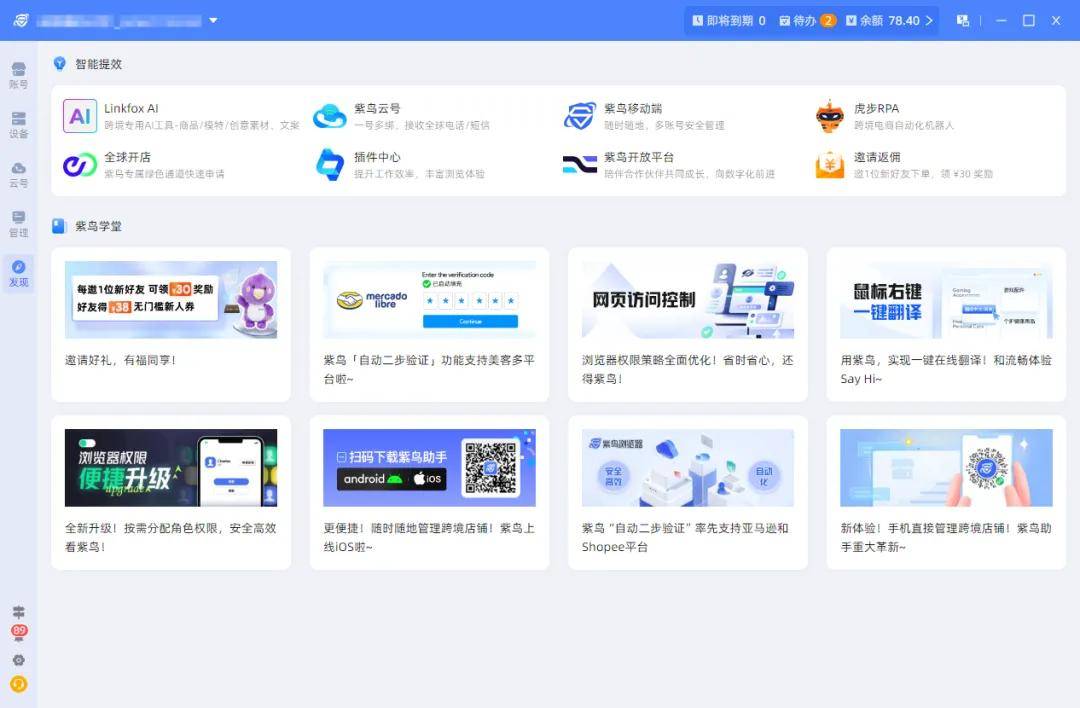Click the orange headset support icon
1080x708 pixels.
pyautogui.click(x=19, y=684)
